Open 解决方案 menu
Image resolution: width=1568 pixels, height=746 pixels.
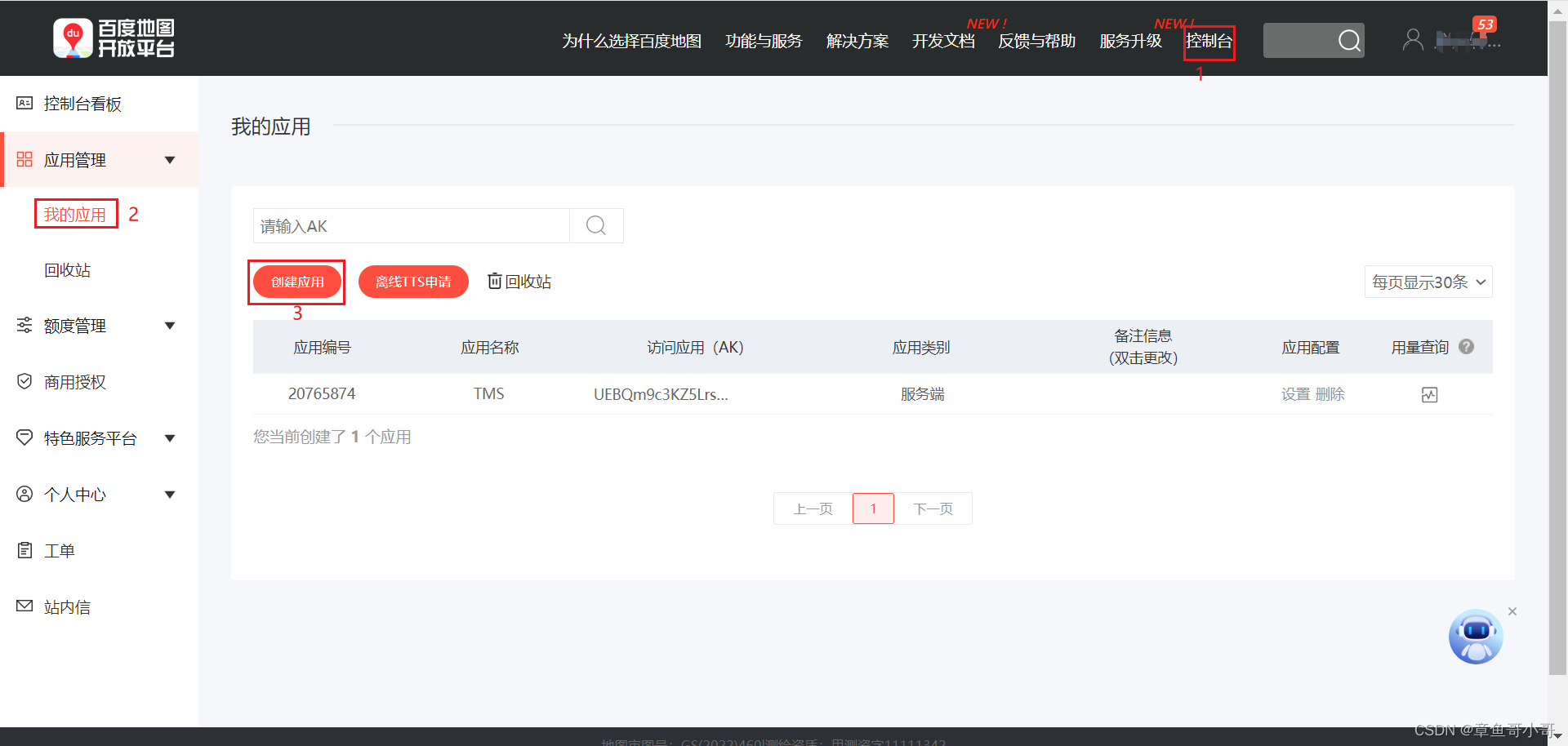coord(857,41)
